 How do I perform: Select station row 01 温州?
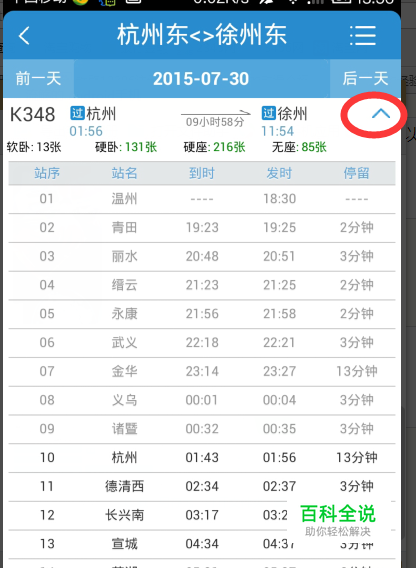point(202,199)
